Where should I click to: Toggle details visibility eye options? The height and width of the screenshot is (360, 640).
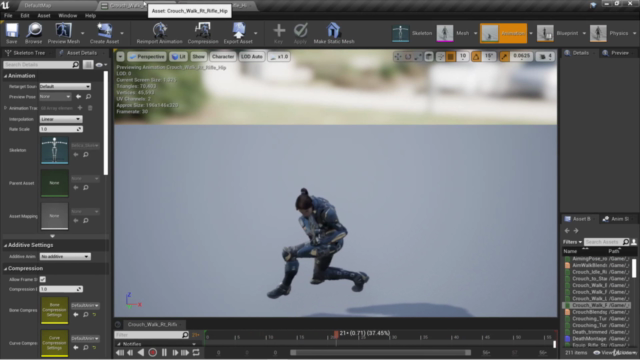[101, 64]
